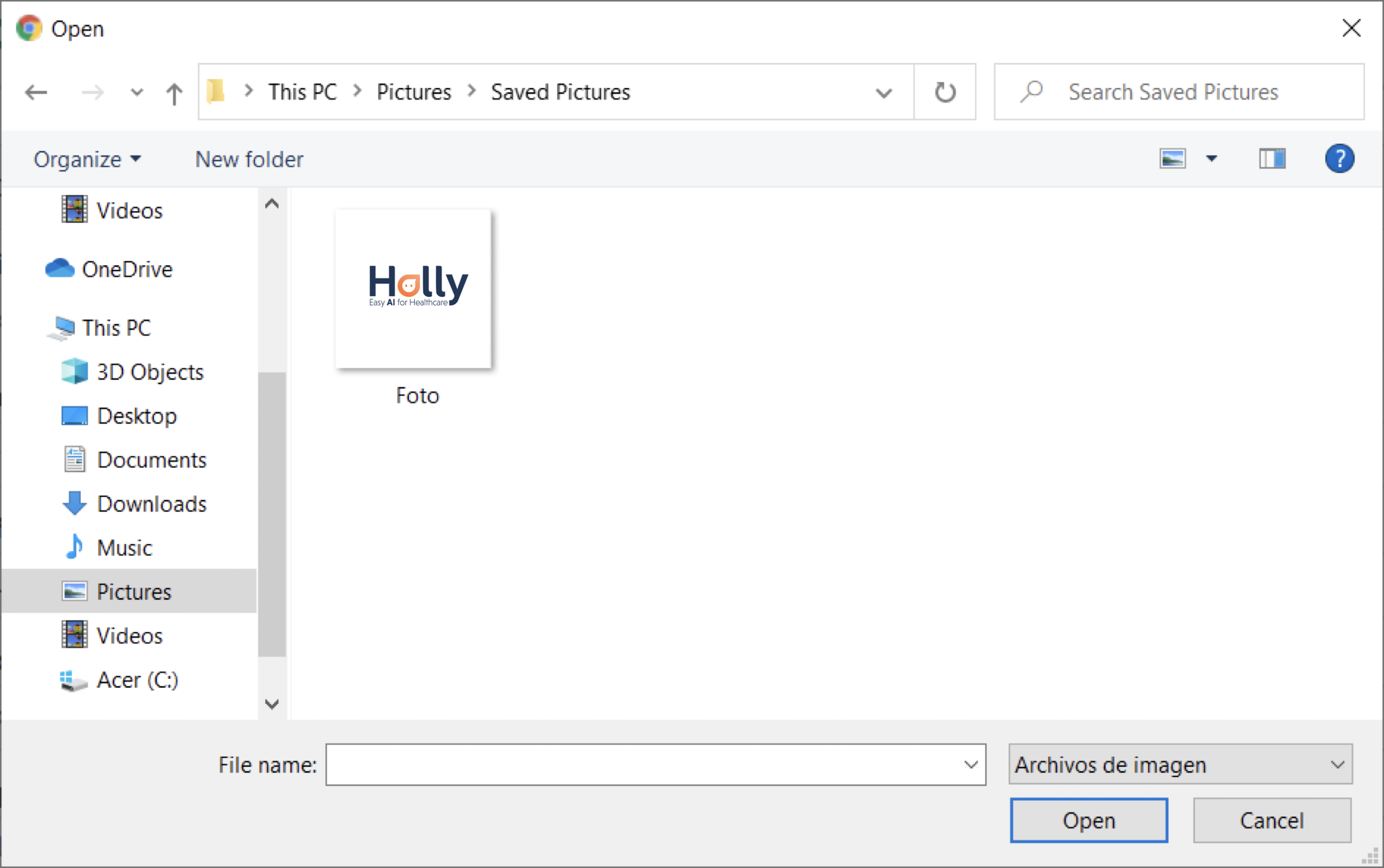Open 3D Objects folder
This screenshot has height=868, width=1384.
coord(150,372)
